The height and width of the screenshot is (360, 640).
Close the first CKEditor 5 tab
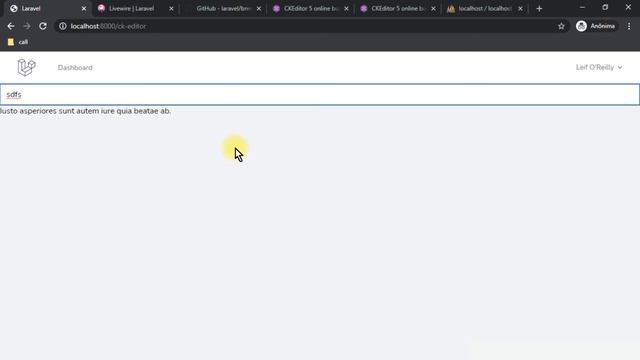(x=347, y=9)
